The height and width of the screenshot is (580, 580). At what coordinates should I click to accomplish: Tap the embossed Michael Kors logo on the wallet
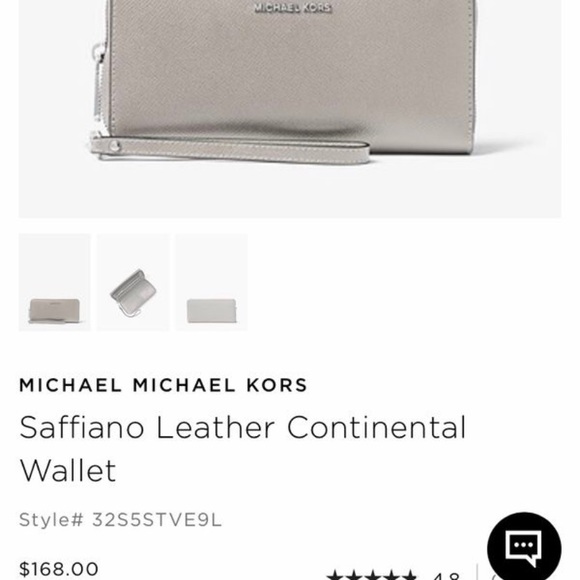293,8
